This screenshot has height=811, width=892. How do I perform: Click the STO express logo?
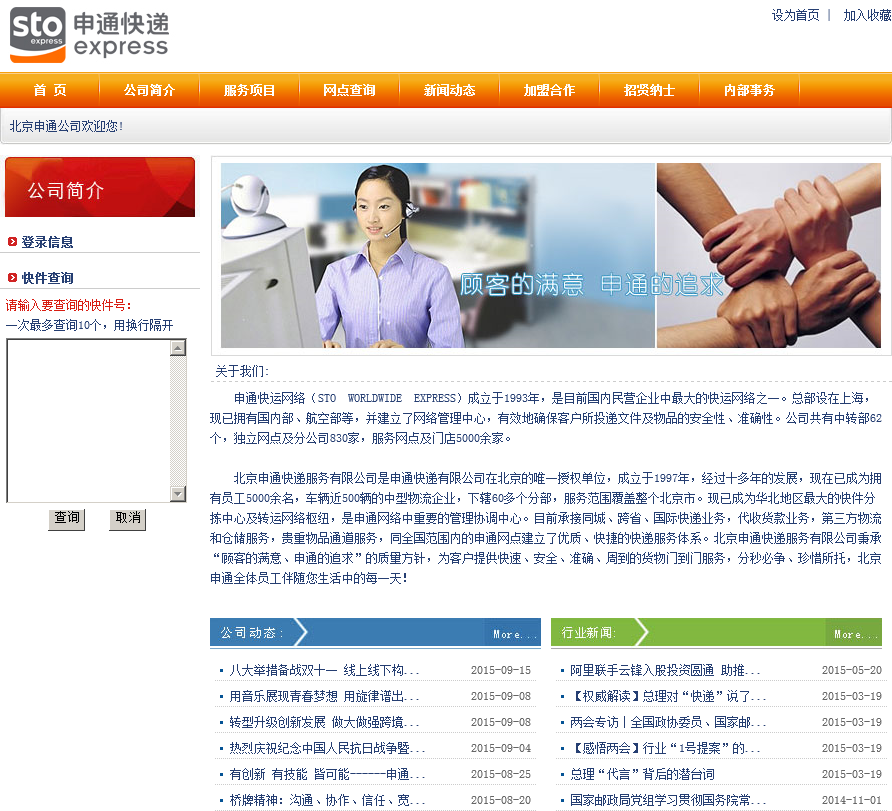tap(89, 35)
